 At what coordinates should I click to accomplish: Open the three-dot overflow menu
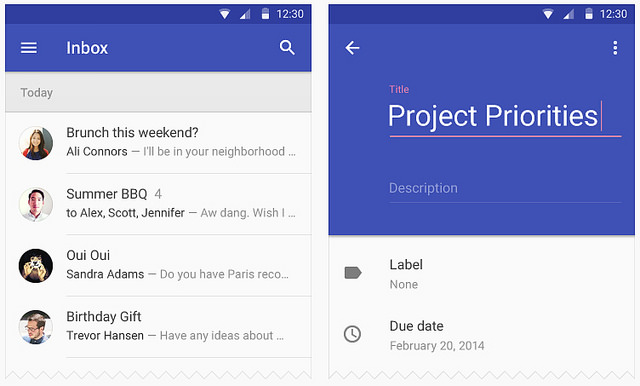(615, 48)
